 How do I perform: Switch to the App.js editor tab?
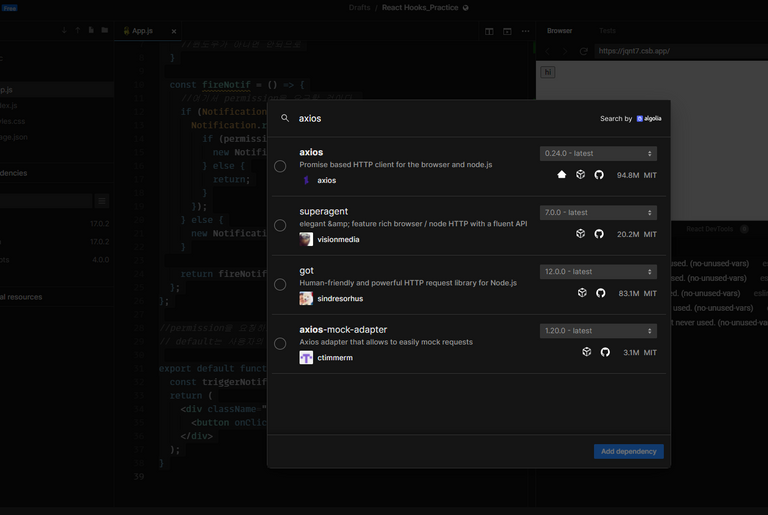142,31
